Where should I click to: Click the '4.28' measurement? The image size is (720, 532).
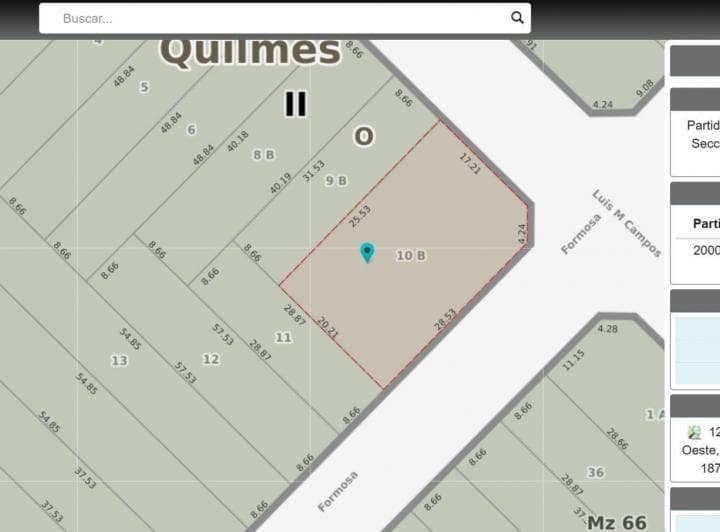608,329
